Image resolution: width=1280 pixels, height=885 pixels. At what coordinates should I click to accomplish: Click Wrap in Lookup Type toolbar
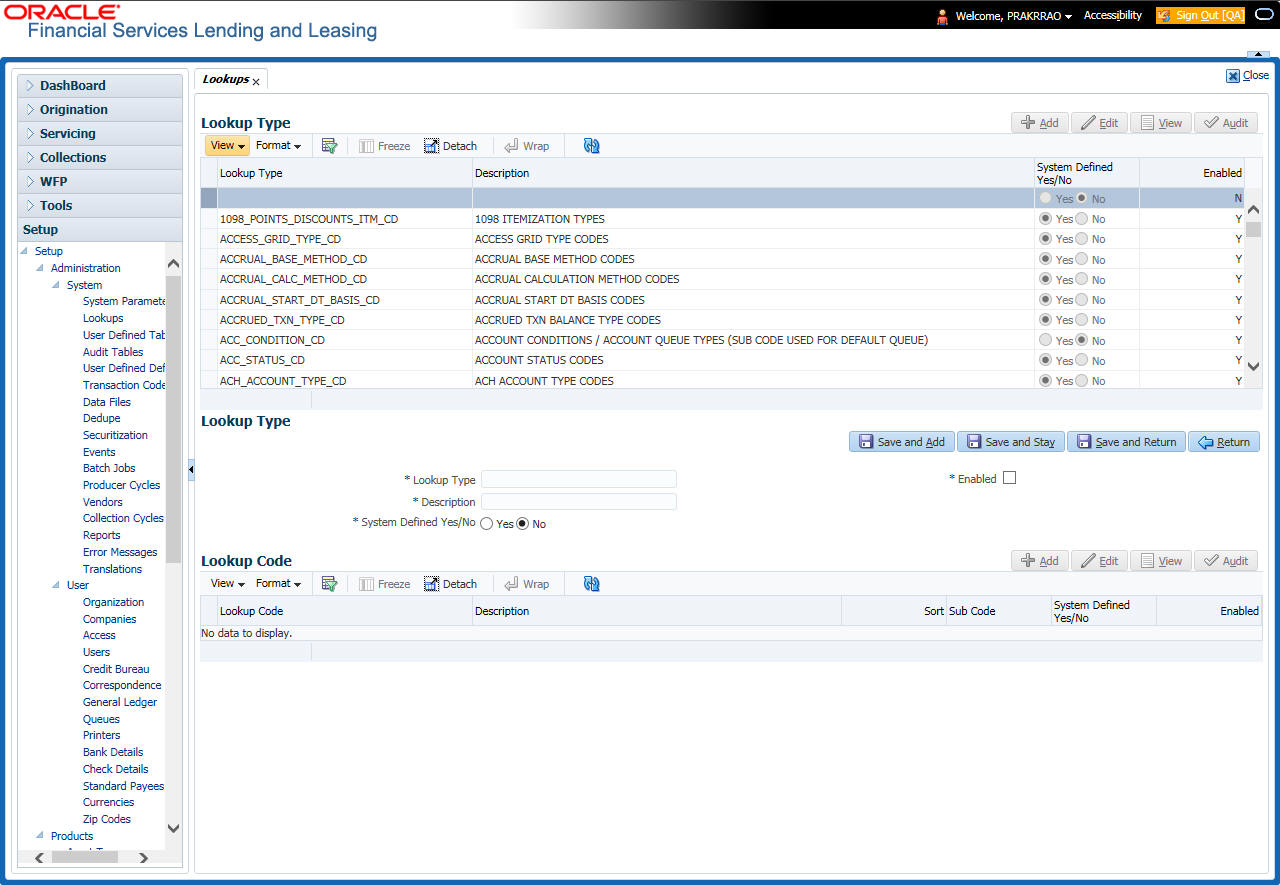[526, 146]
